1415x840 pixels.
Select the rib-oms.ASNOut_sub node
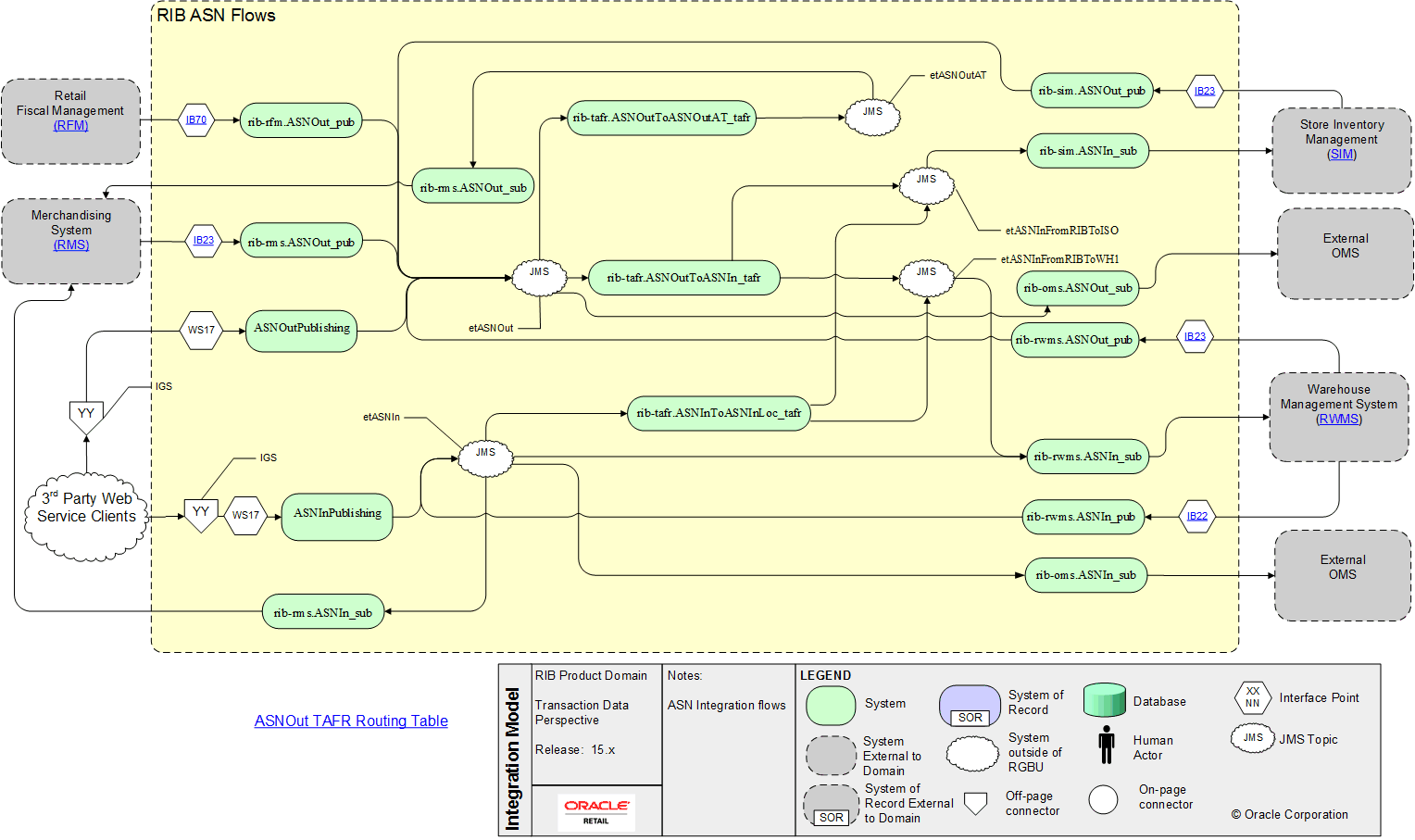coord(1078,288)
